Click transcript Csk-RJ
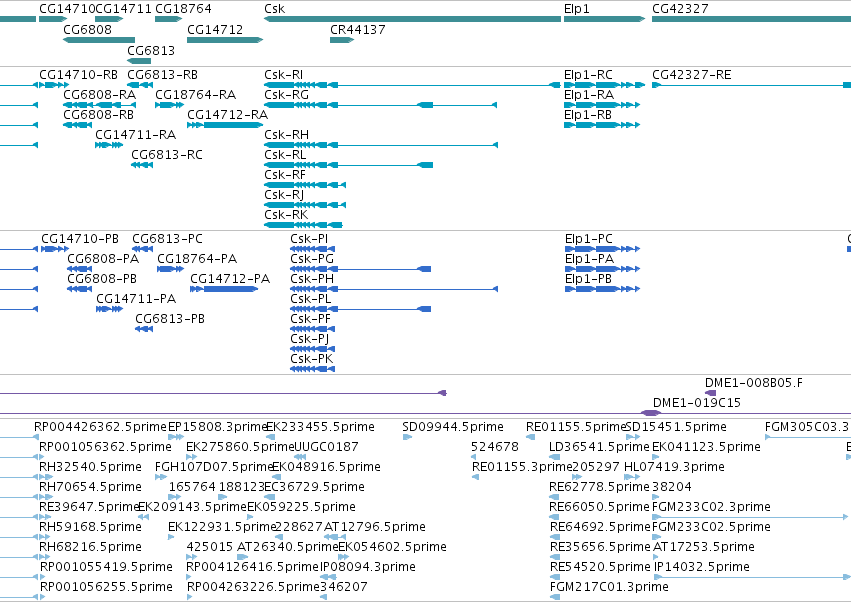 click(305, 205)
